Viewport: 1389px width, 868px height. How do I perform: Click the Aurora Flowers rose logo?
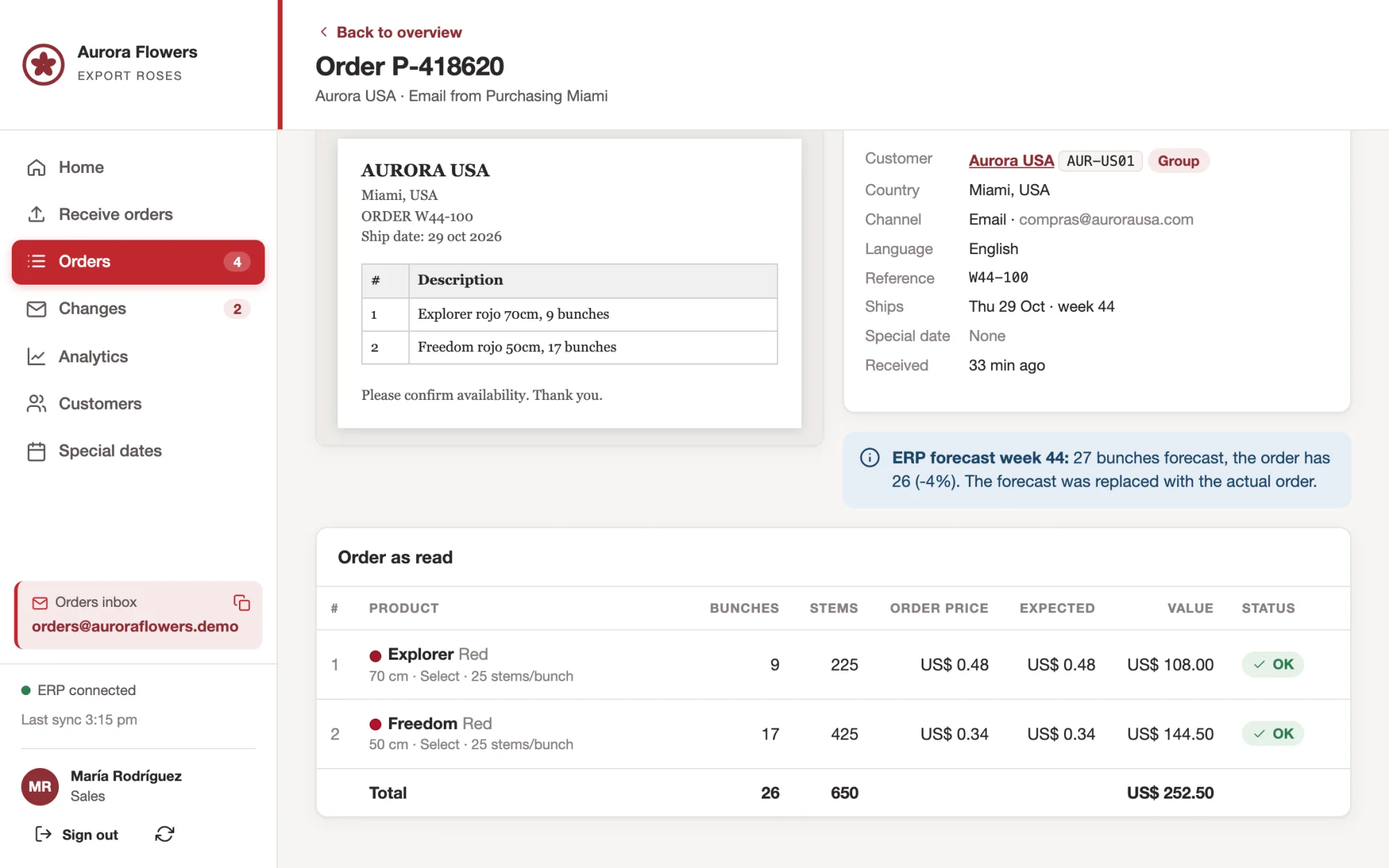pyautogui.click(x=43, y=64)
